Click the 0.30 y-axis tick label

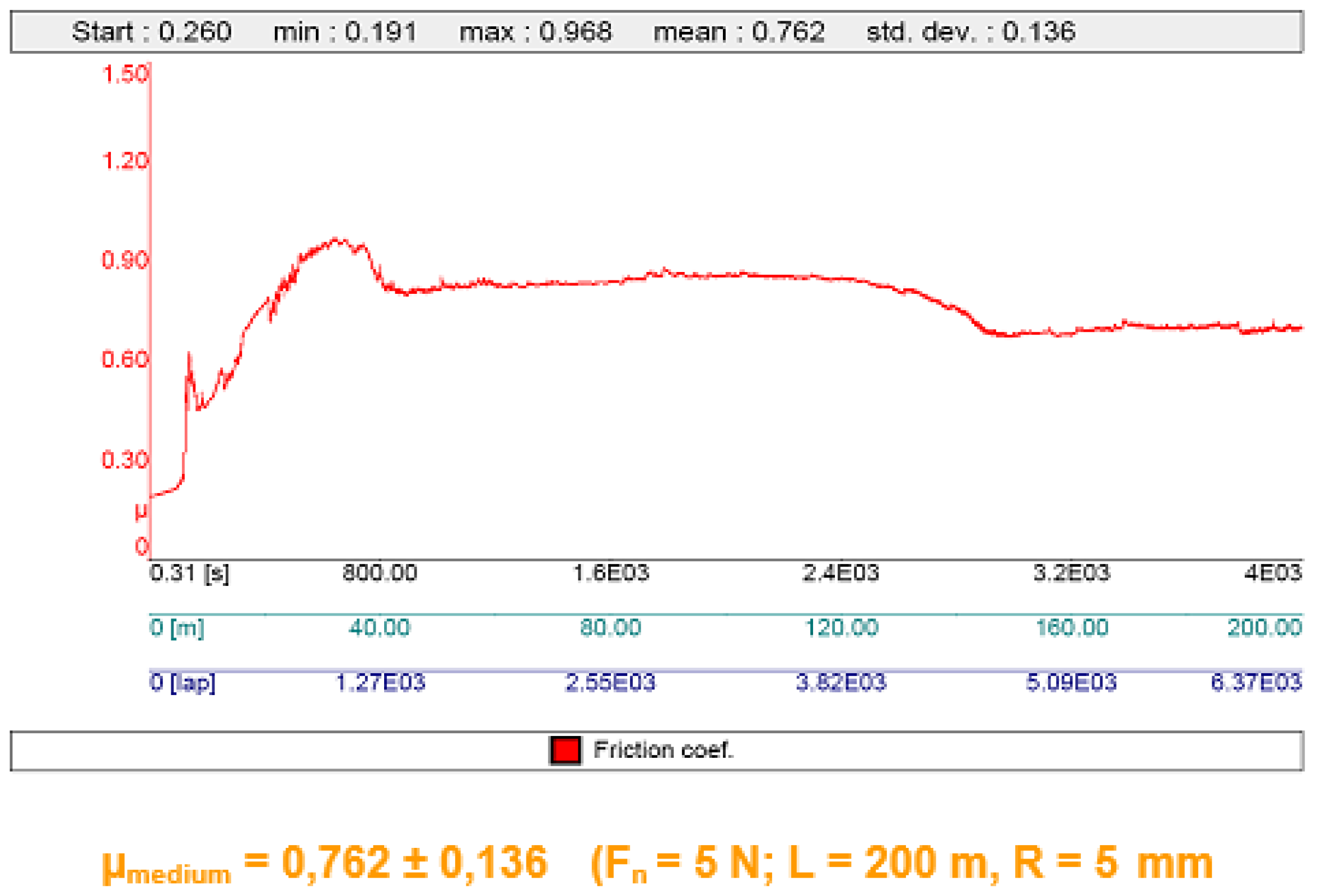coord(125,459)
